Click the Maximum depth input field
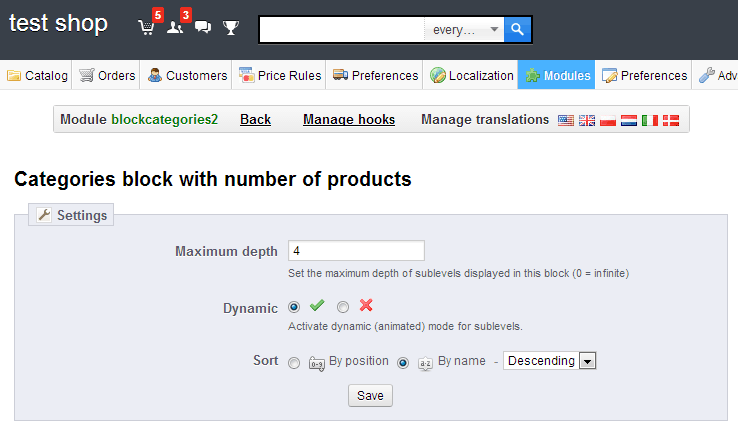This screenshot has width=738, height=432. click(356, 250)
